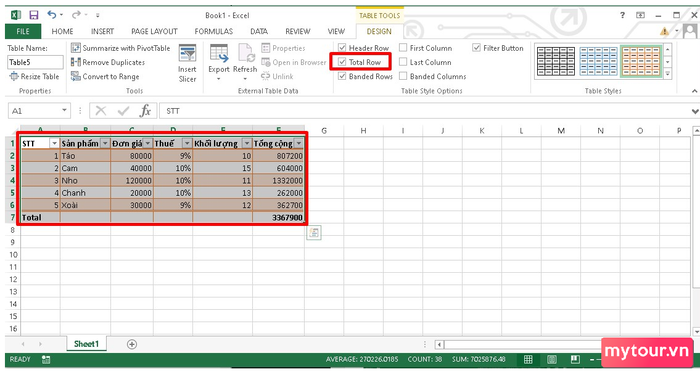Image resolution: width=700 pixels, height=376 pixels.
Task: Click the Quick Analysis icon below table
Action: click(314, 232)
